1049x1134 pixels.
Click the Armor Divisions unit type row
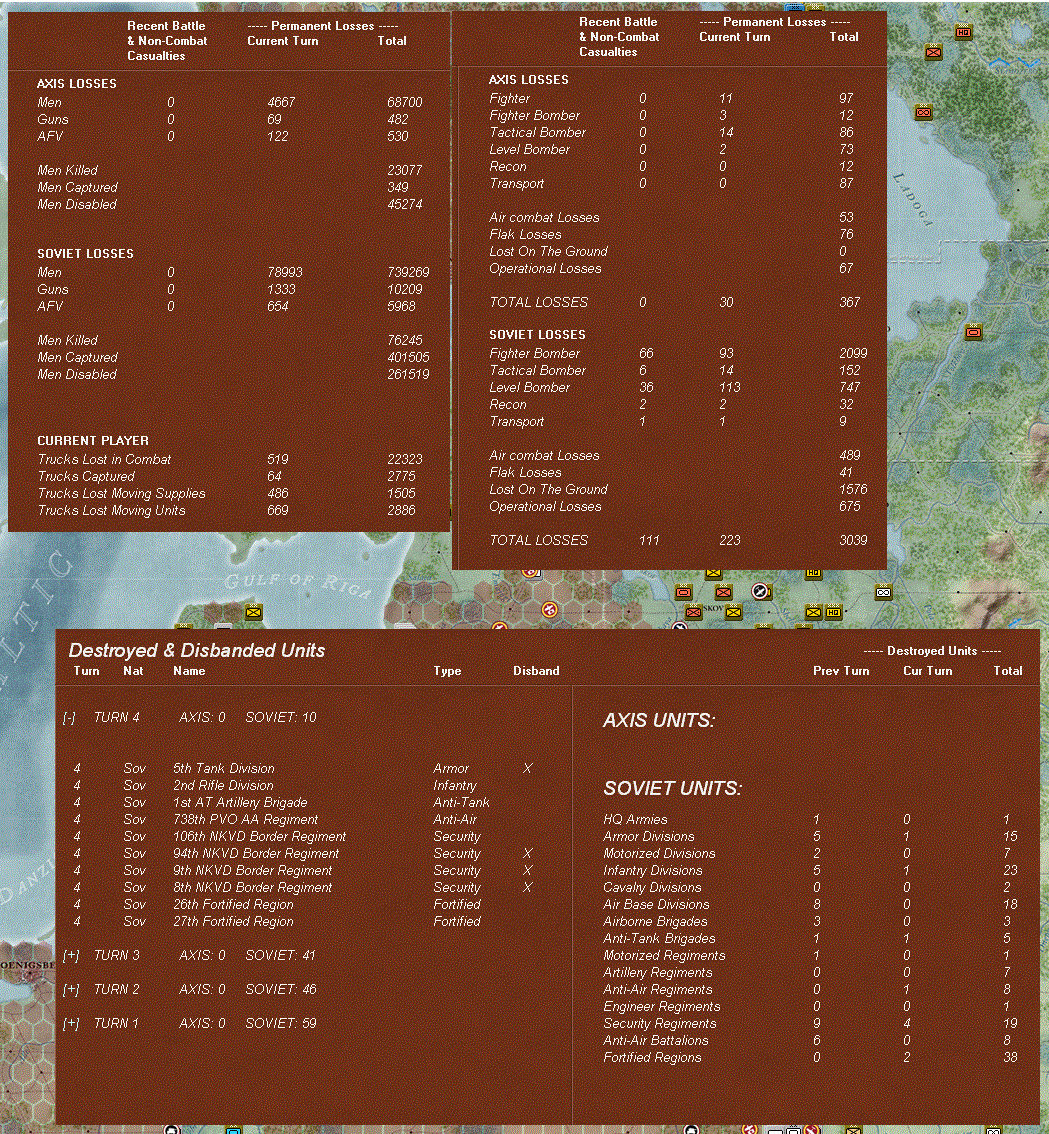(x=810, y=837)
